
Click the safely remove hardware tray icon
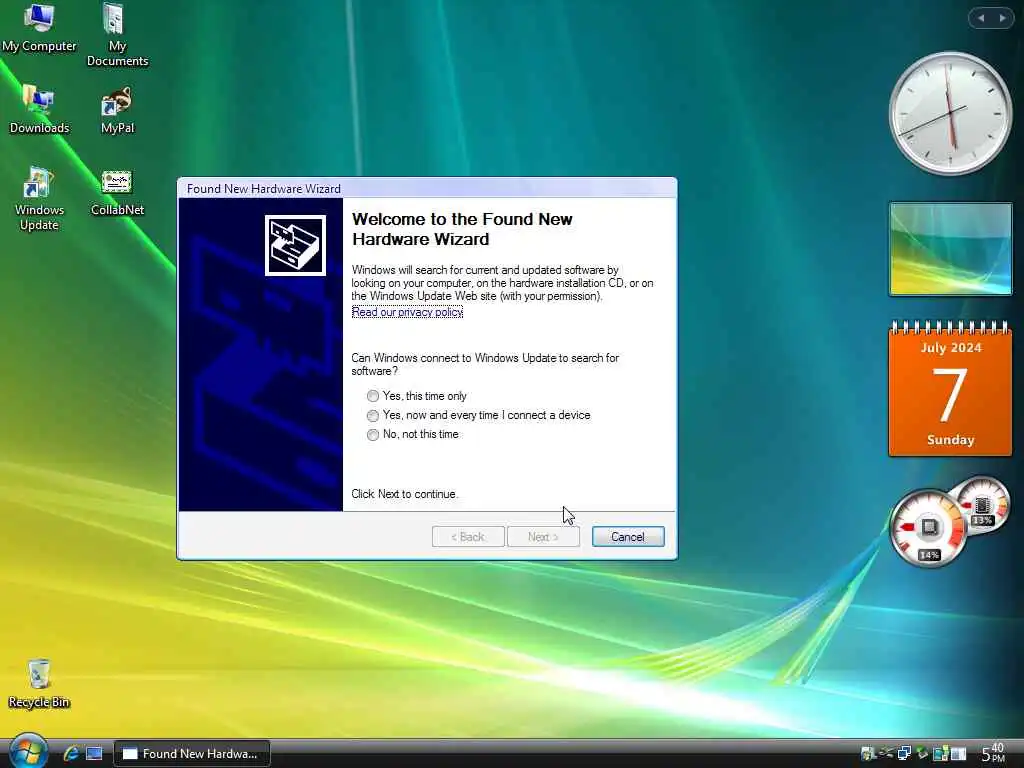pyautogui.click(x=886, y=754)
